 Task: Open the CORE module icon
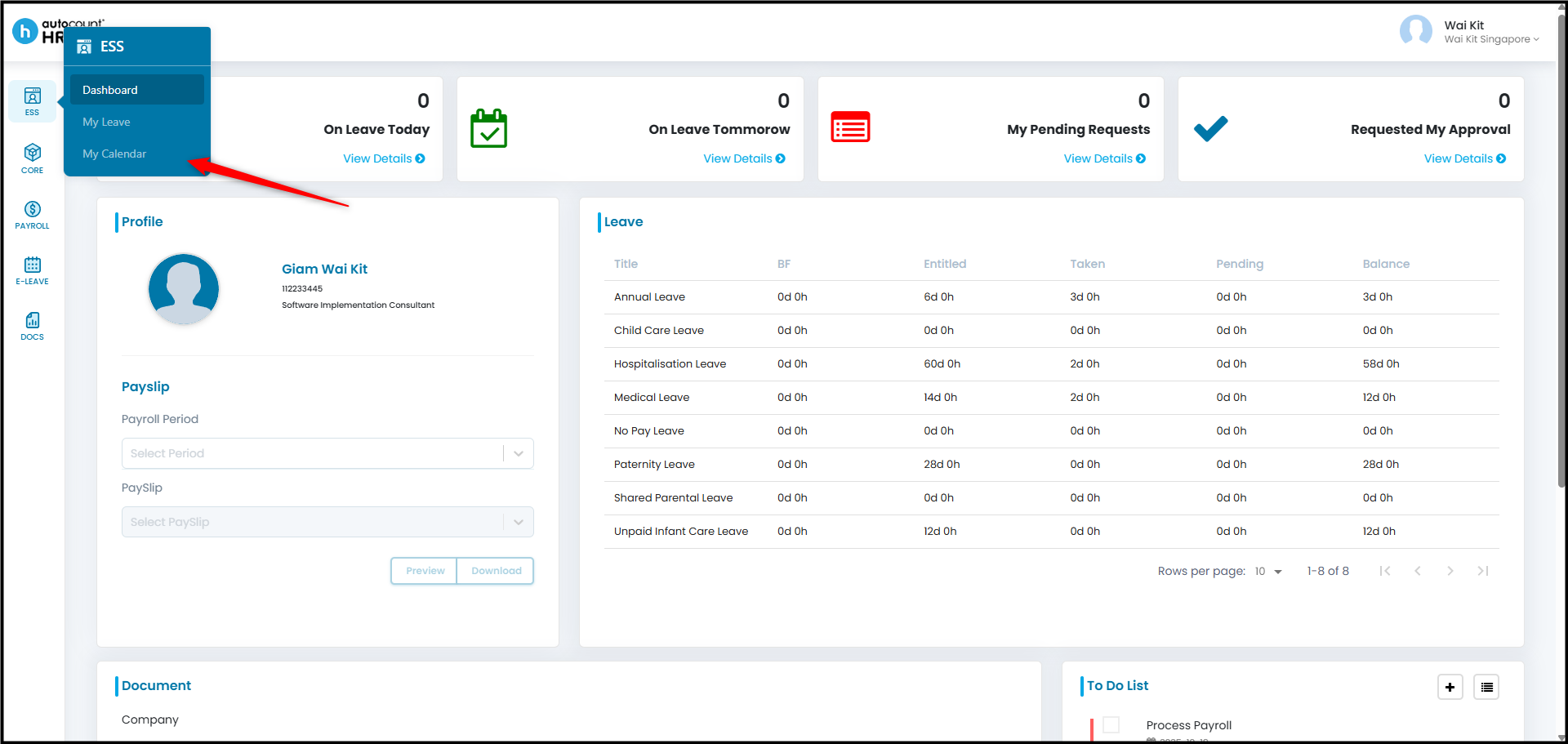click(x=33, y=158)
